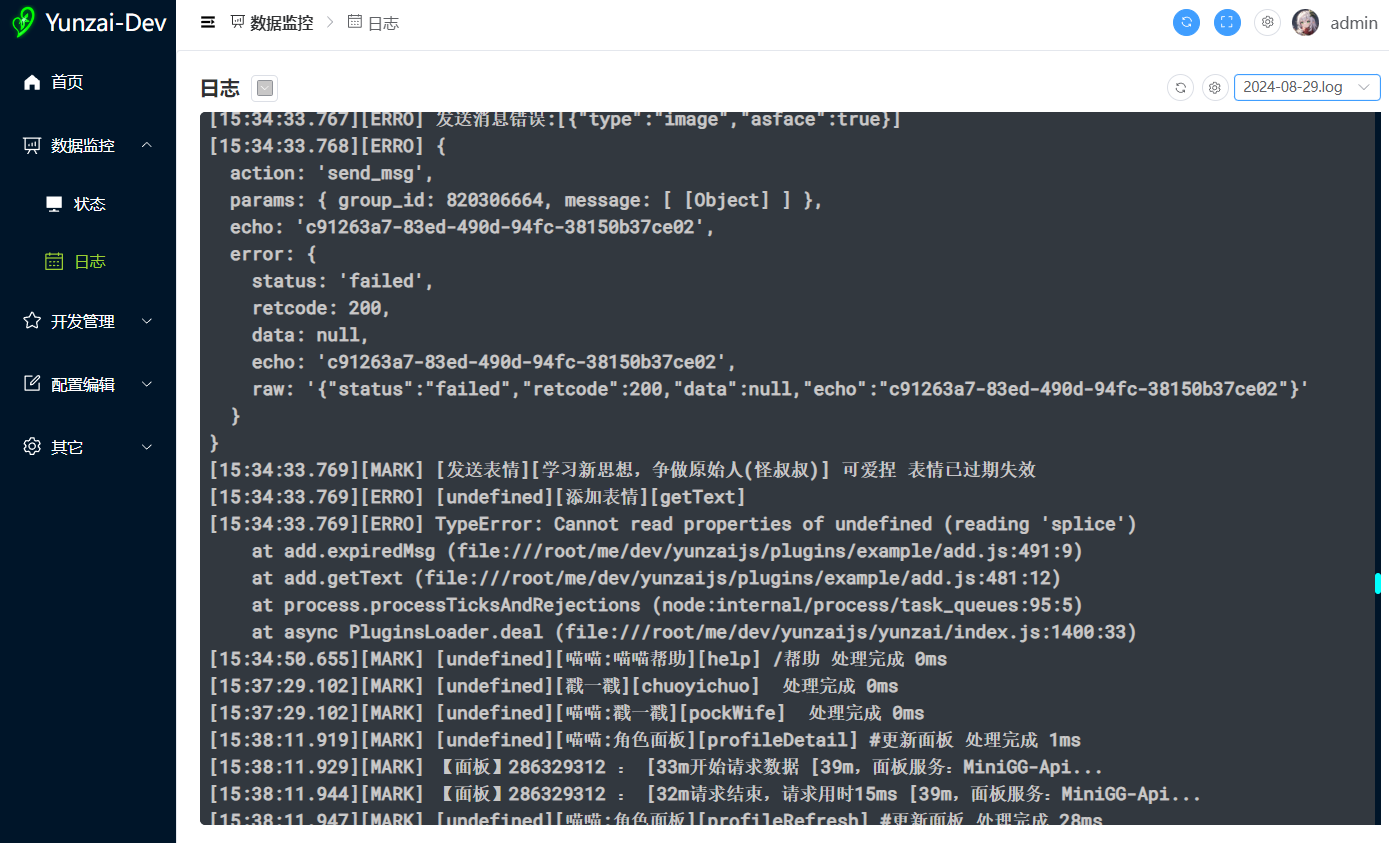This screenshot has width=1389, height=843.
Task: Click the admin username in header
Action: click(x=1354, y=22)
